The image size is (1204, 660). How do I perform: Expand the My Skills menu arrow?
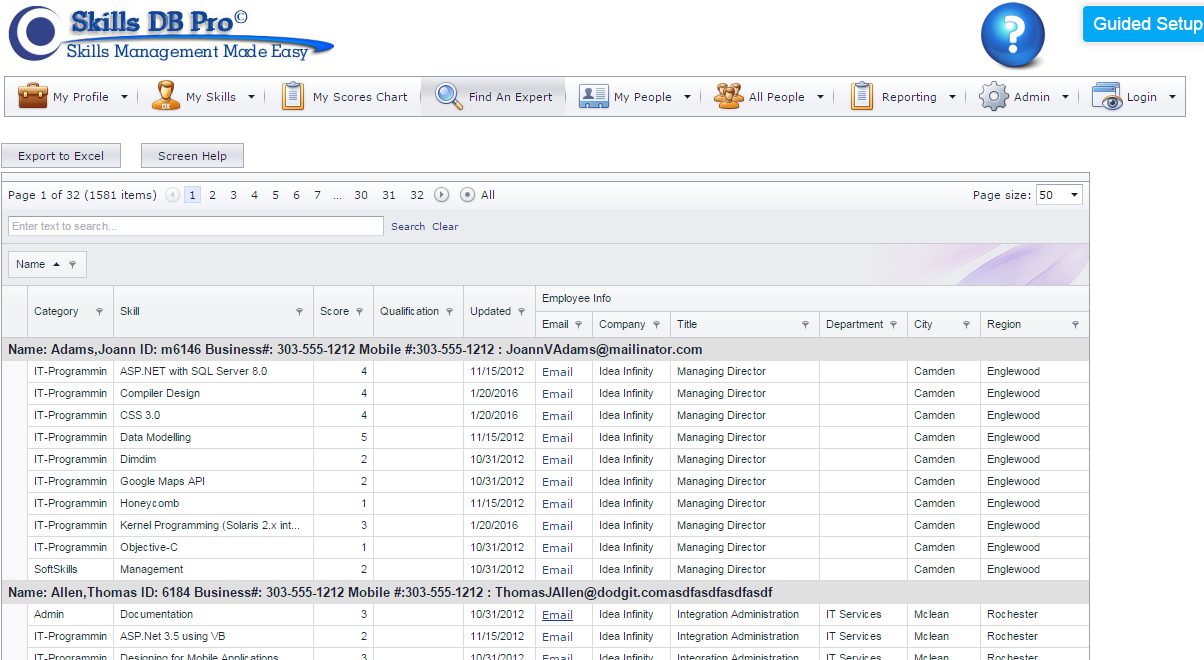[x=251, y=97]
